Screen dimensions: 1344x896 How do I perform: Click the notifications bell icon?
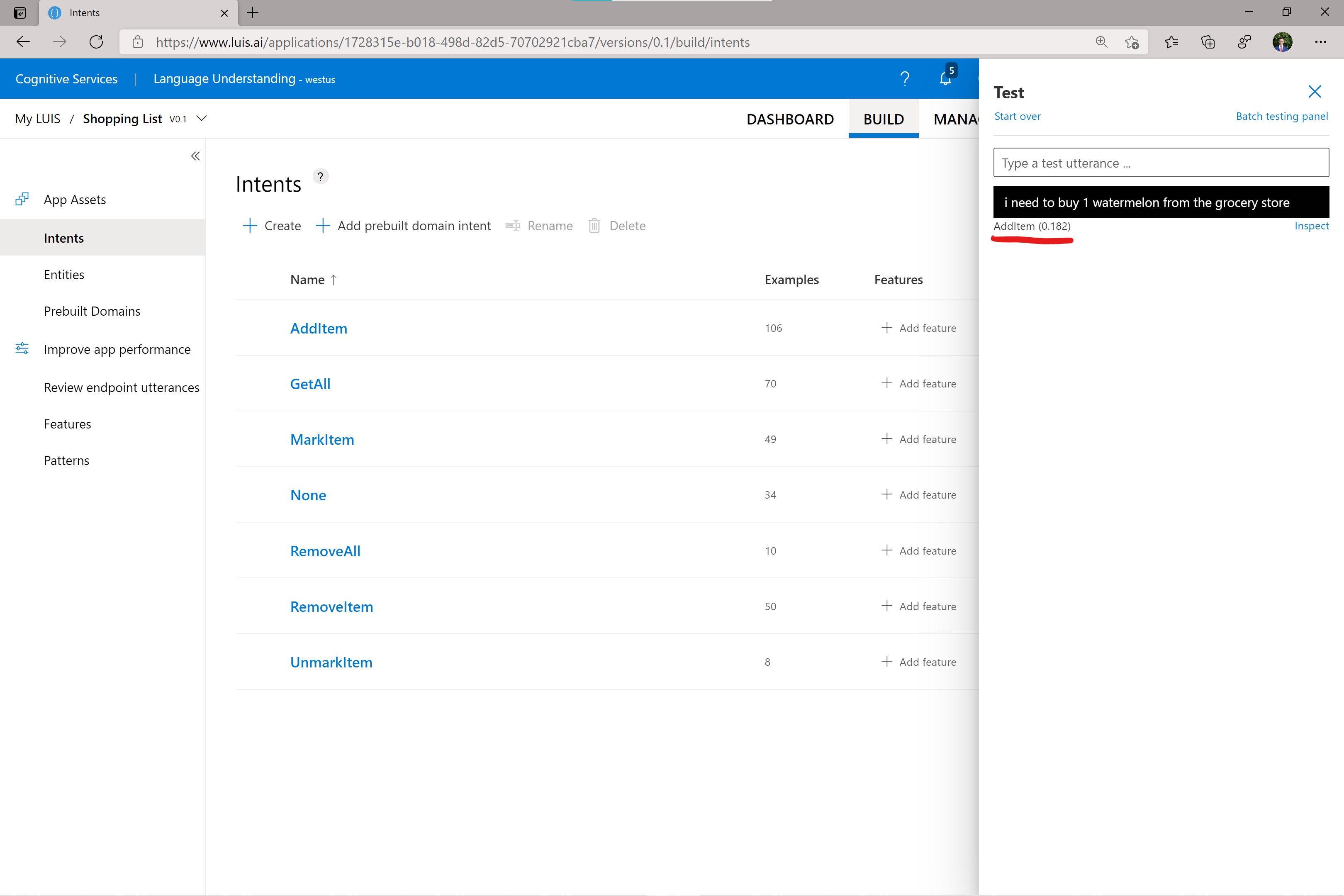tap(945, 79)
